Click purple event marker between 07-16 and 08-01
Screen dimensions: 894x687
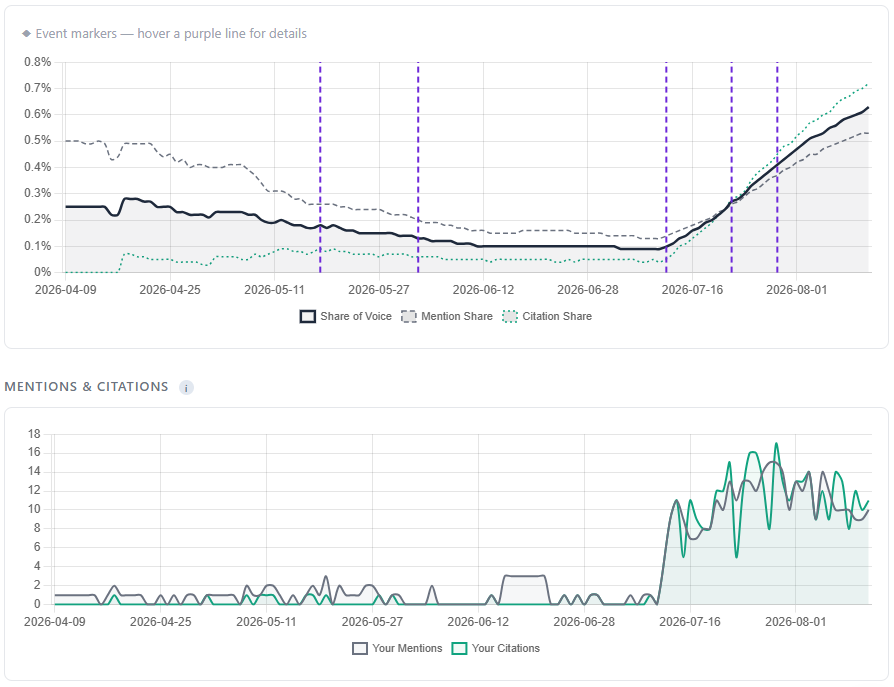(732, 167)
